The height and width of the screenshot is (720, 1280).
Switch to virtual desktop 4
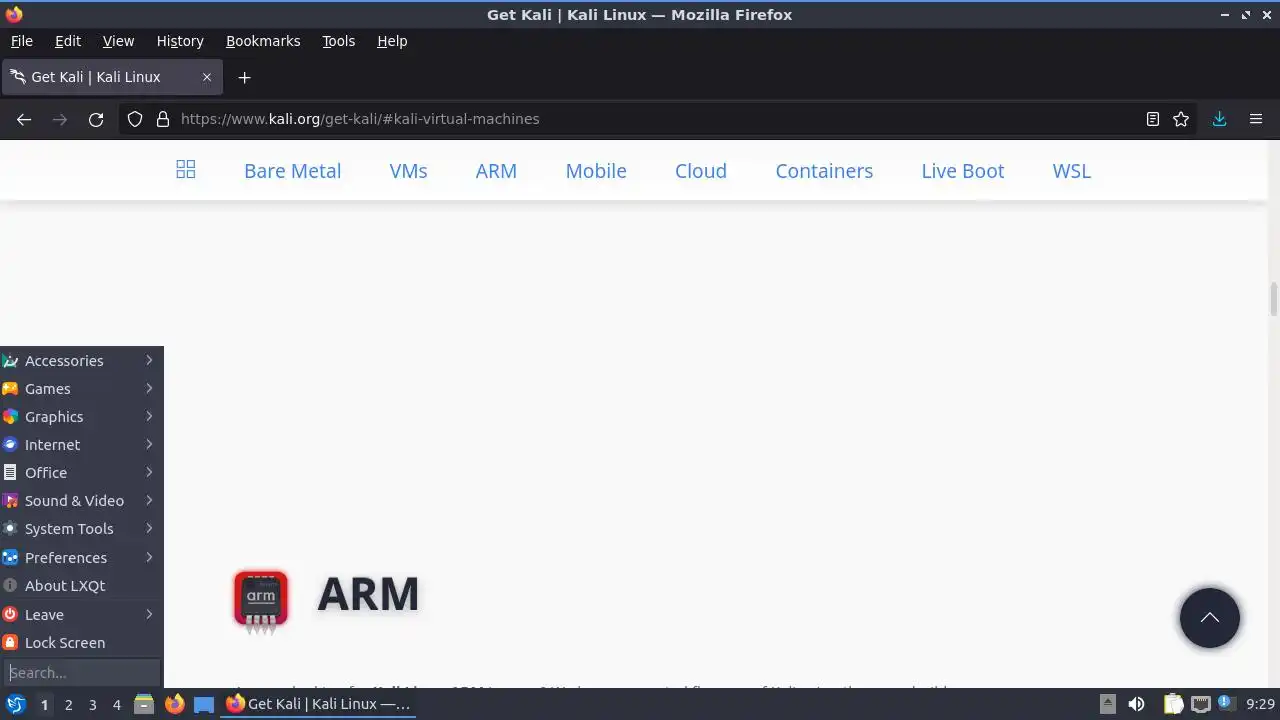click(x=116, y=705)
